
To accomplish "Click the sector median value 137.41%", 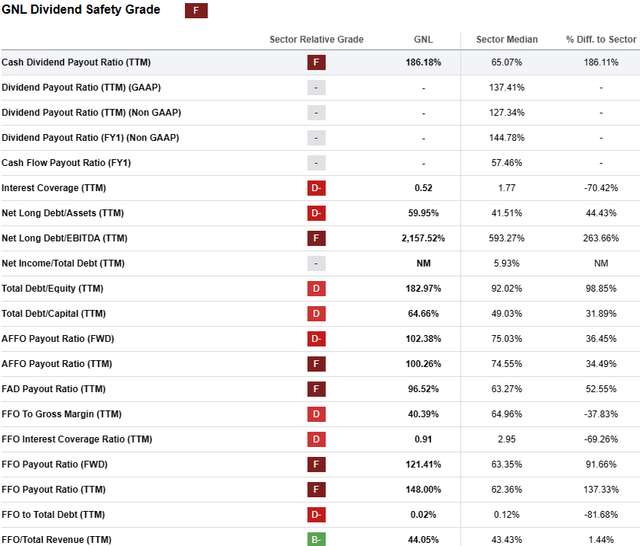I will click(507, 88).
